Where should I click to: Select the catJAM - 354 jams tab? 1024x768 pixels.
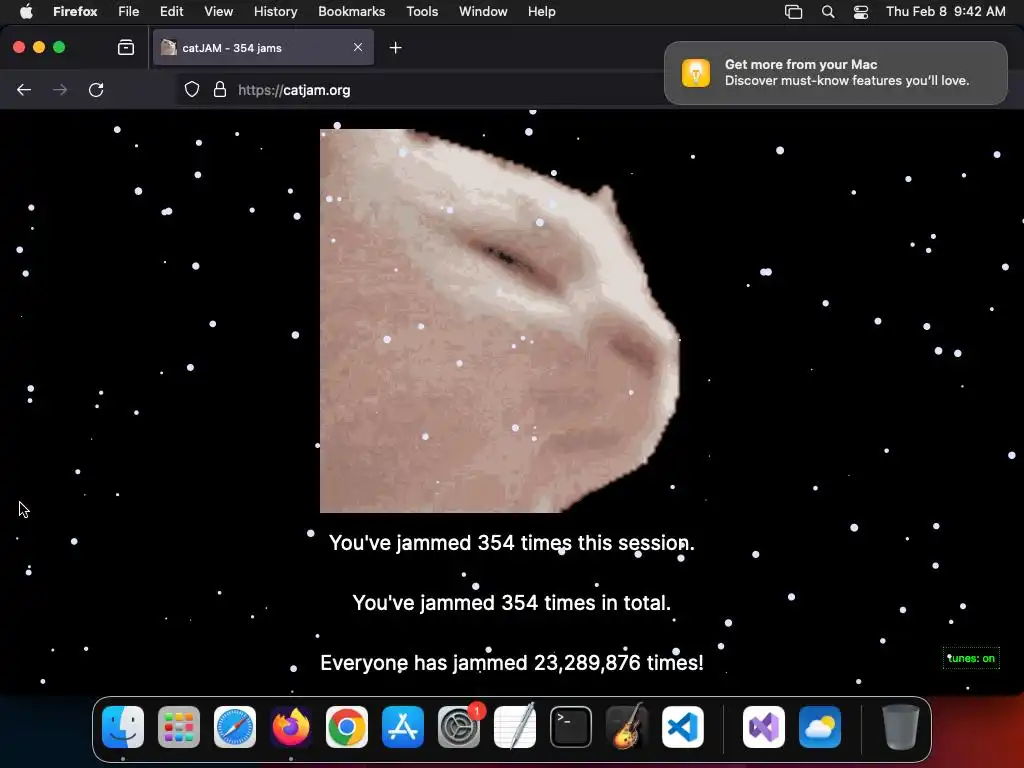tap(263, 48)
